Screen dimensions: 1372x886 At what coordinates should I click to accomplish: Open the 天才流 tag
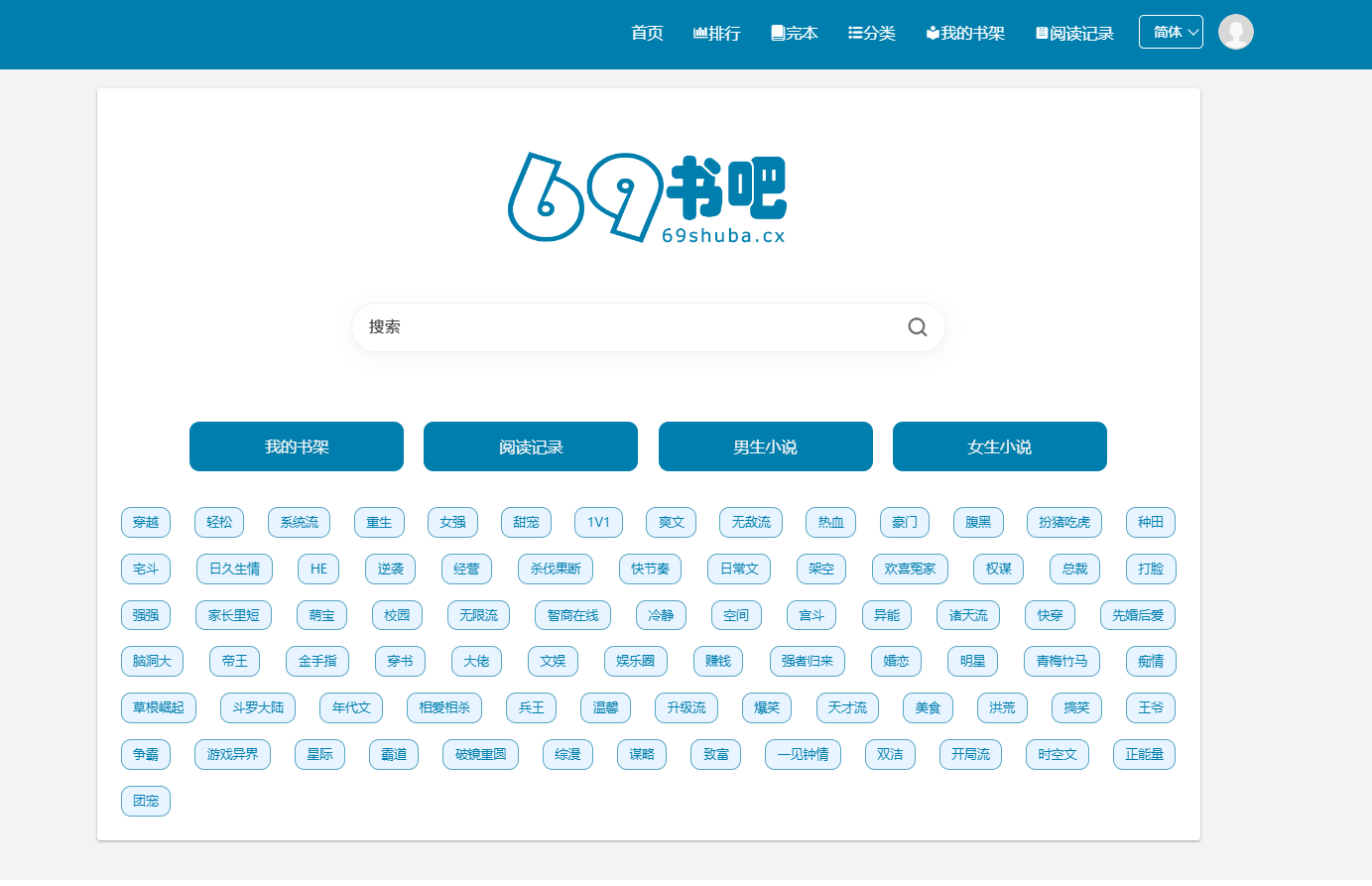(x=847, y=707)
